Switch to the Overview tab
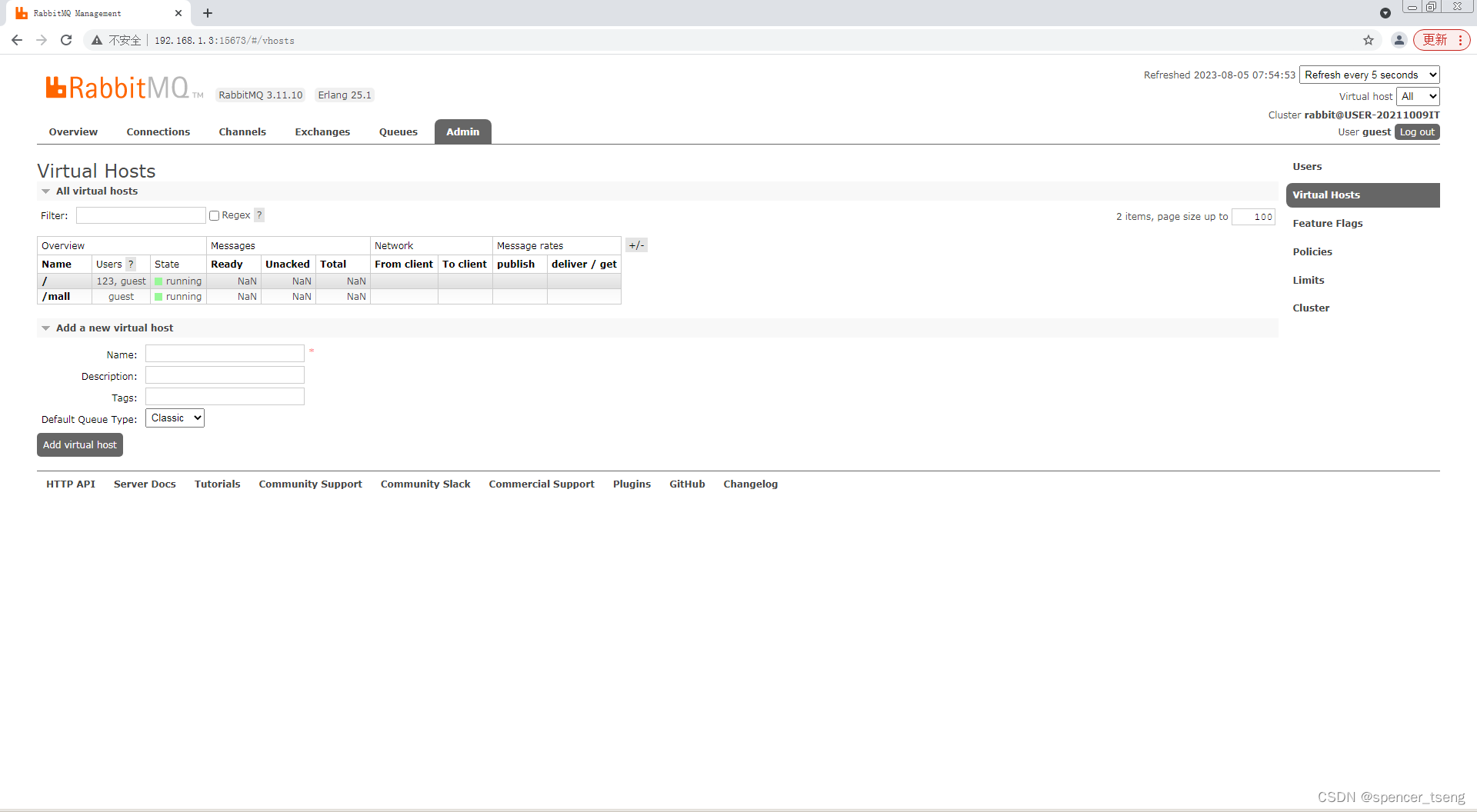This screenshot has width=1477, height=812. pyautogui.click(x=73, y=131)
